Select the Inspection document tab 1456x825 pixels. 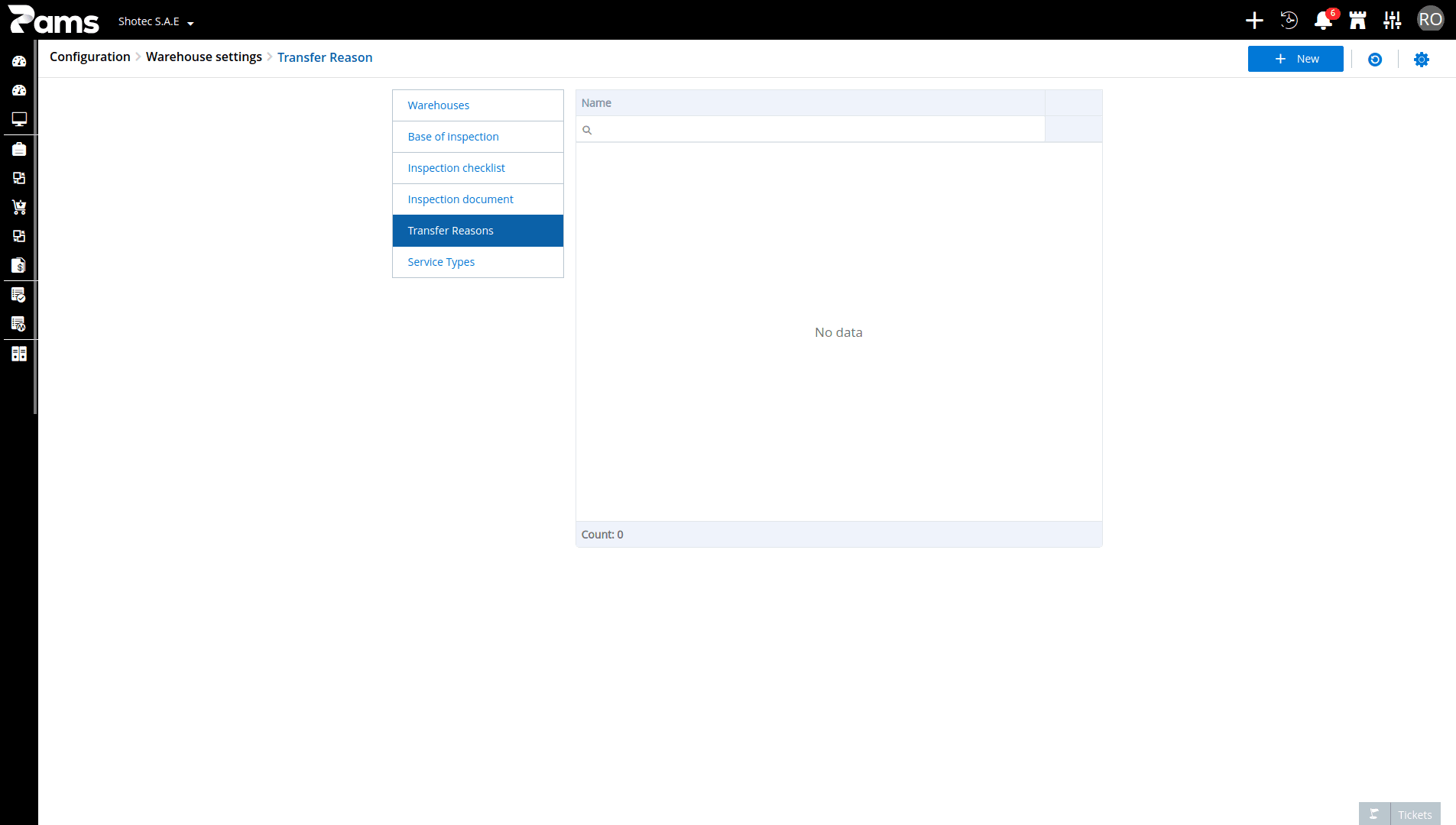[478, 199]
